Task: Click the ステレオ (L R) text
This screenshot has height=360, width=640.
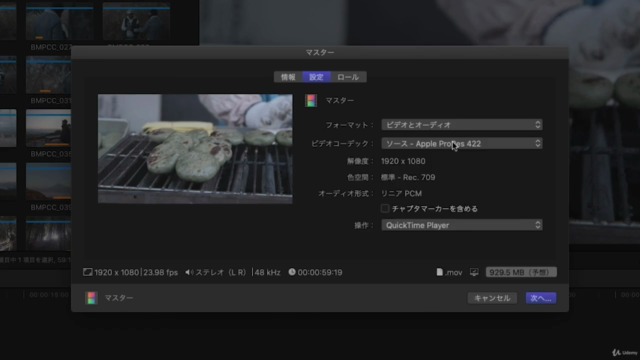Action: (x=221, y=272)
